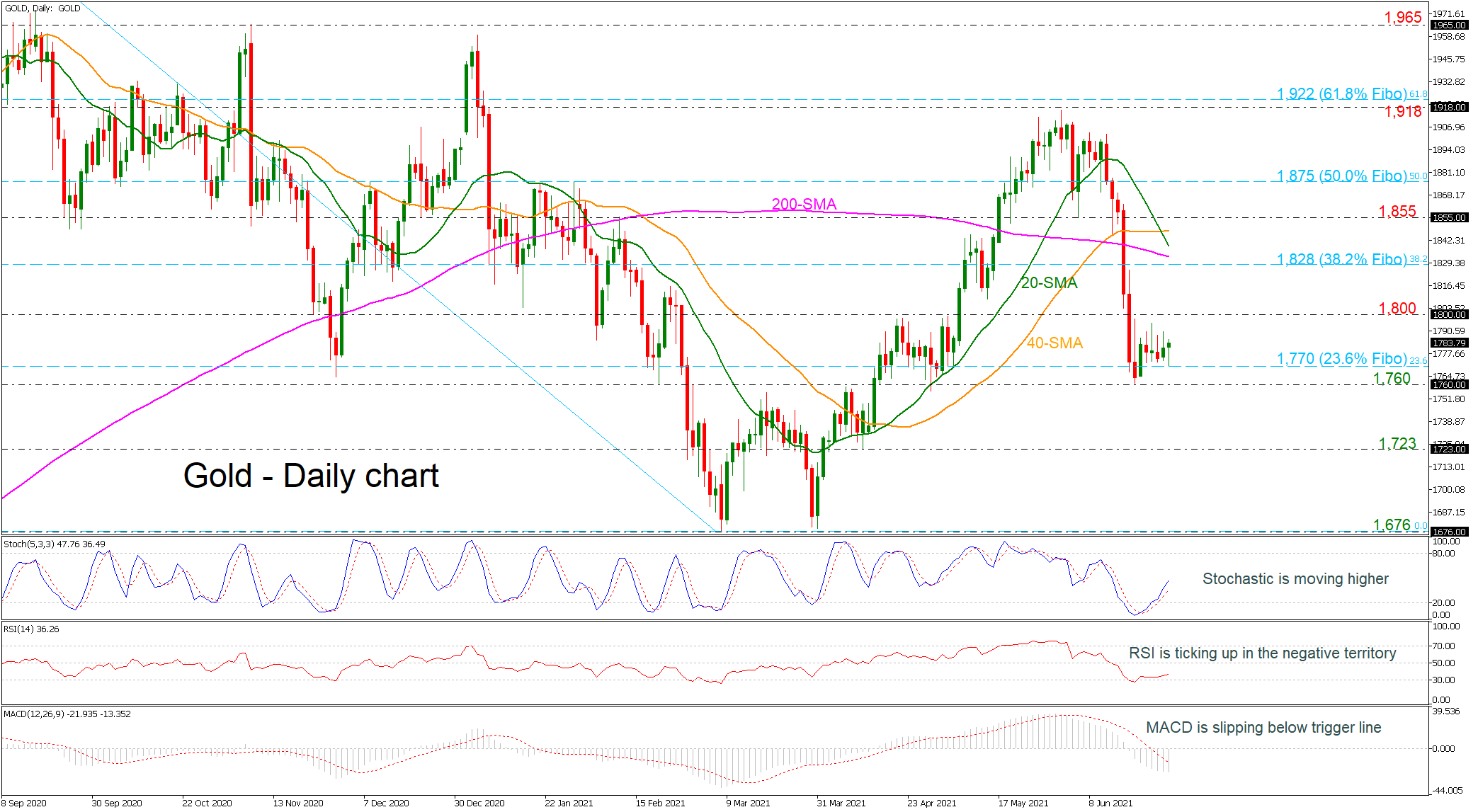The height and width of the screenshot is (812, 1478).
Task: Click the 'MACD is slipping below trigger line' note
Action: (x=1263, y=727)
